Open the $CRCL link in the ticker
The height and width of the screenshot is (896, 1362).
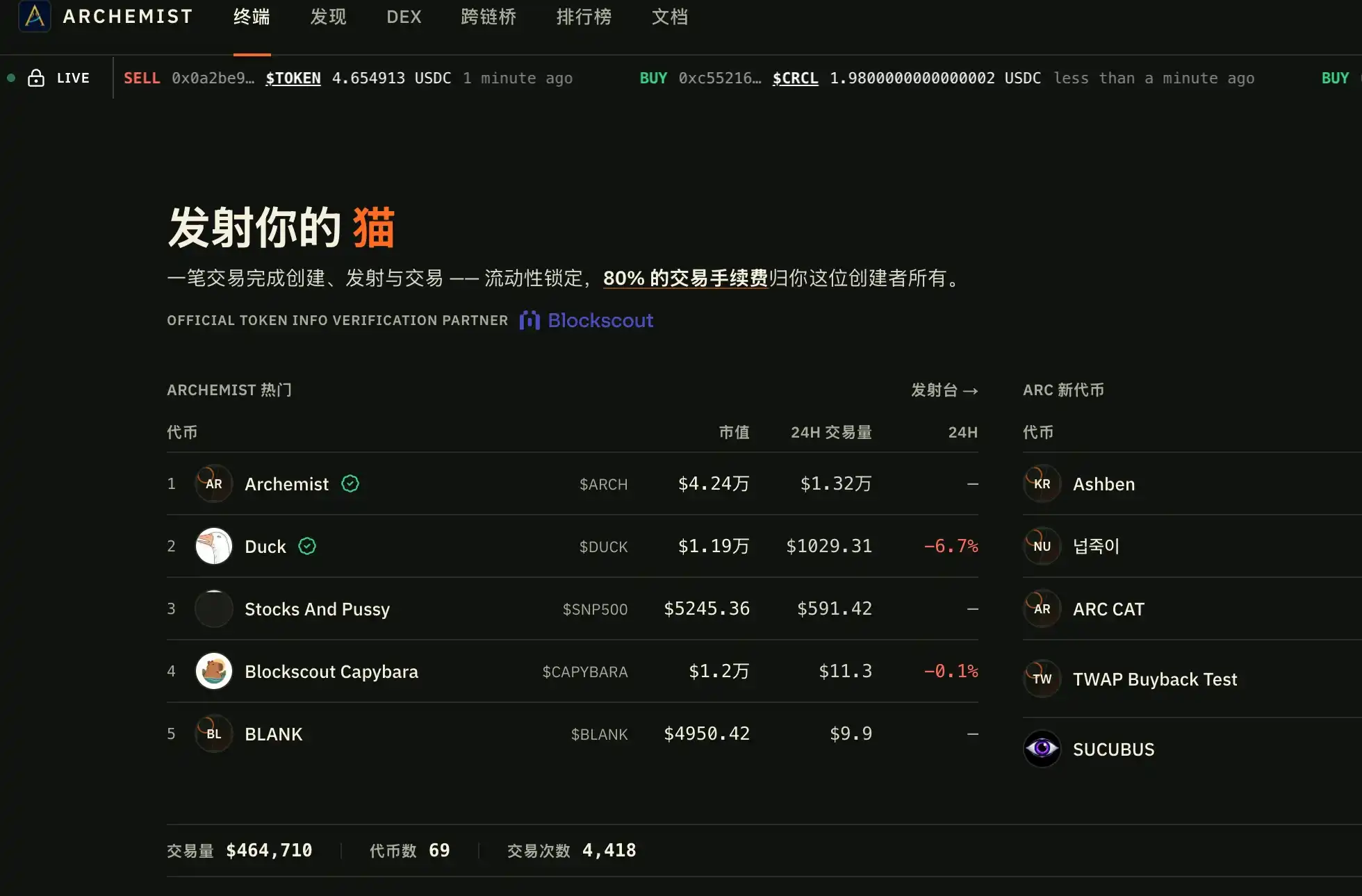pos(795,78)
